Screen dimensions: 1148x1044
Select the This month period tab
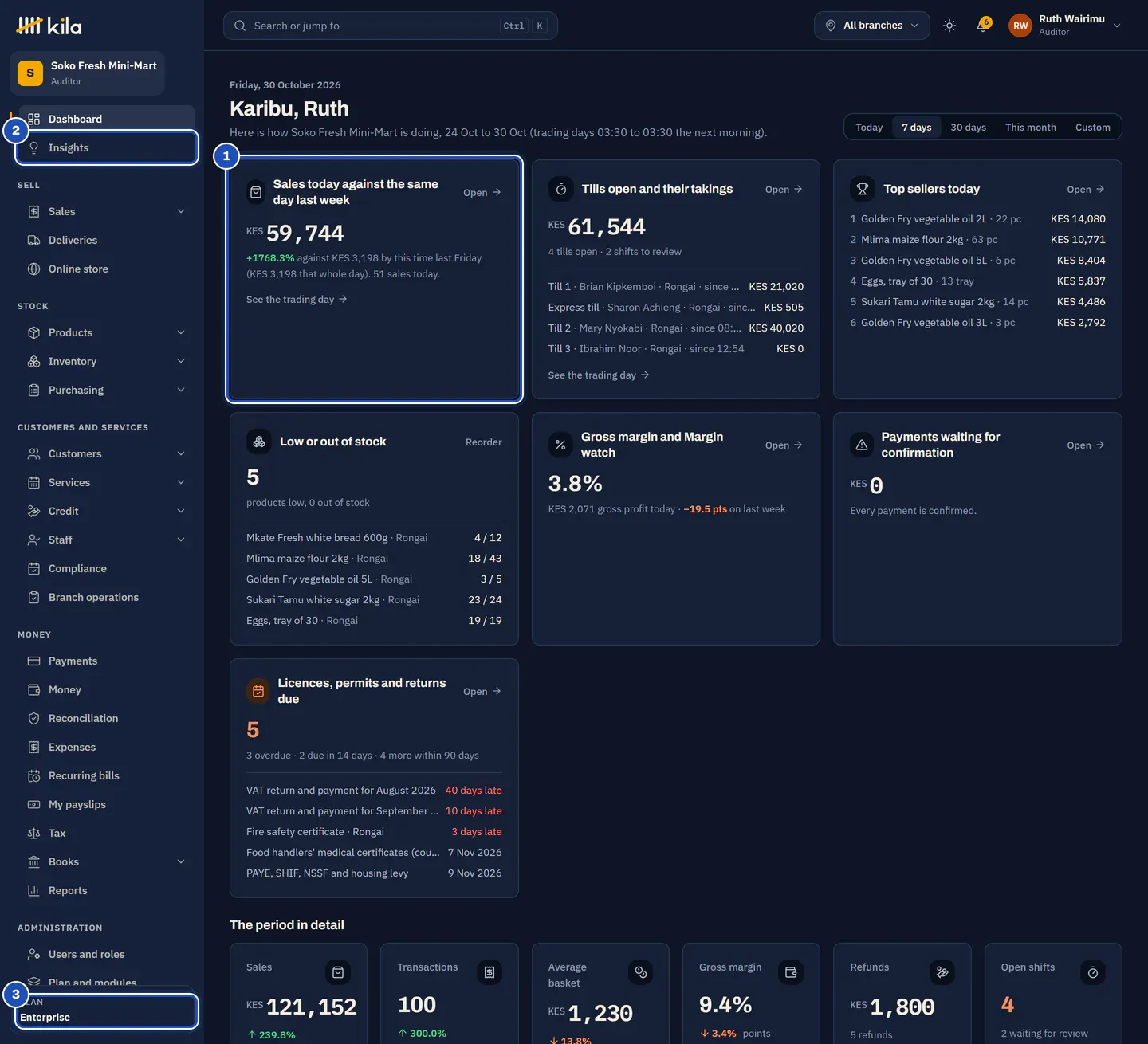[x=1030, y=127]
